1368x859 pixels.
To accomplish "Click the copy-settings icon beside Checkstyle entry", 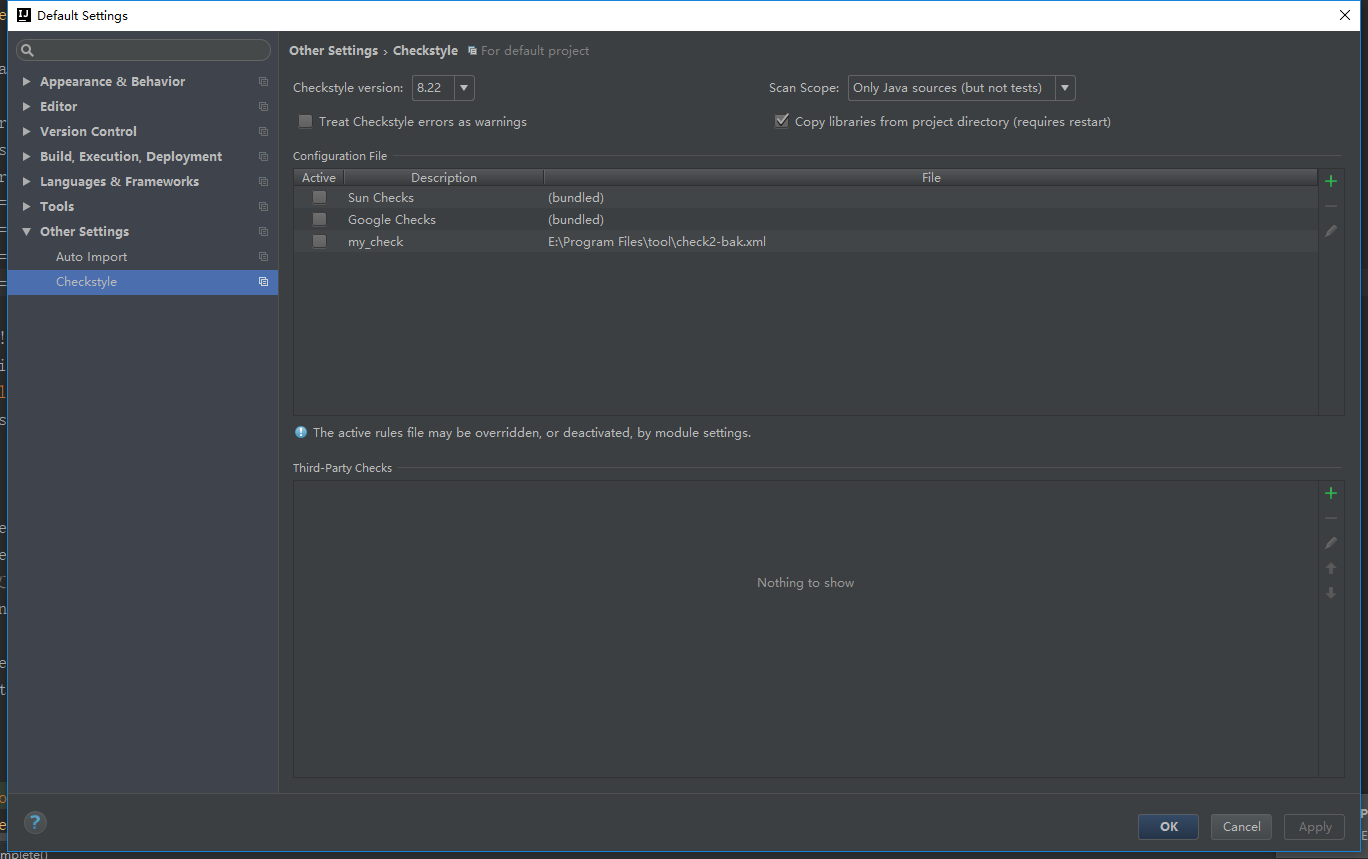I will [263, 281].
